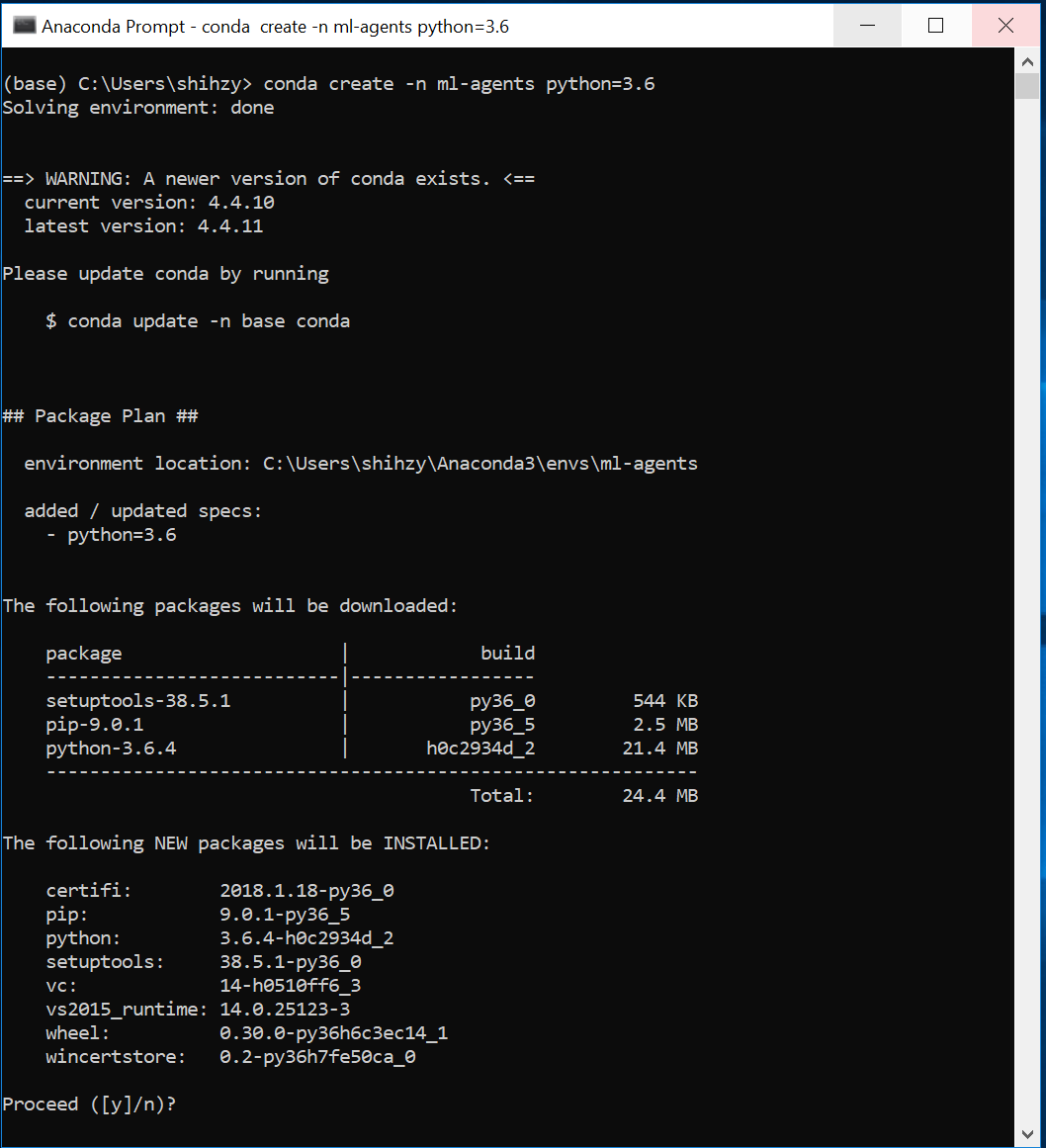Screen dimensions: 1046x1148
Task: Click the 'setuptools-38.5.1' package row
Action: click(138, 701)
